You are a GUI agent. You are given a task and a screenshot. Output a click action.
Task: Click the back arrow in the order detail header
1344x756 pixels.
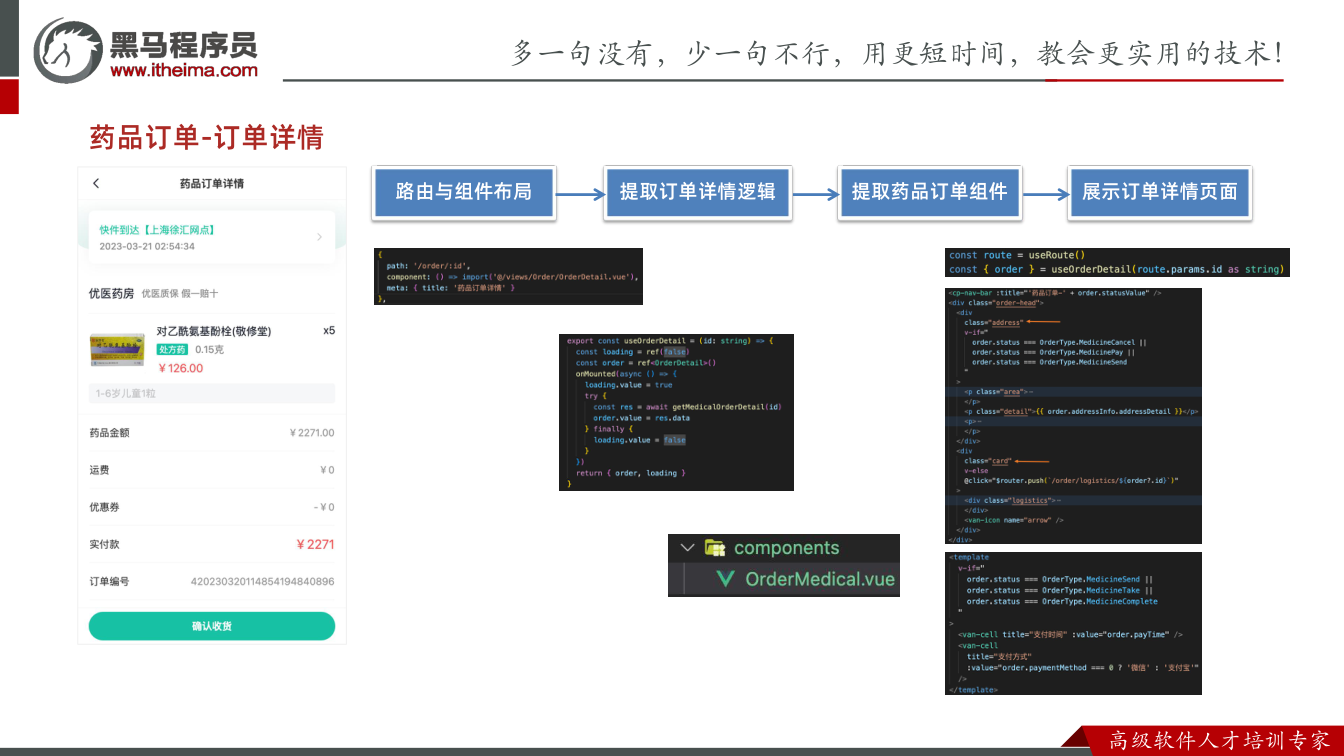96,184
